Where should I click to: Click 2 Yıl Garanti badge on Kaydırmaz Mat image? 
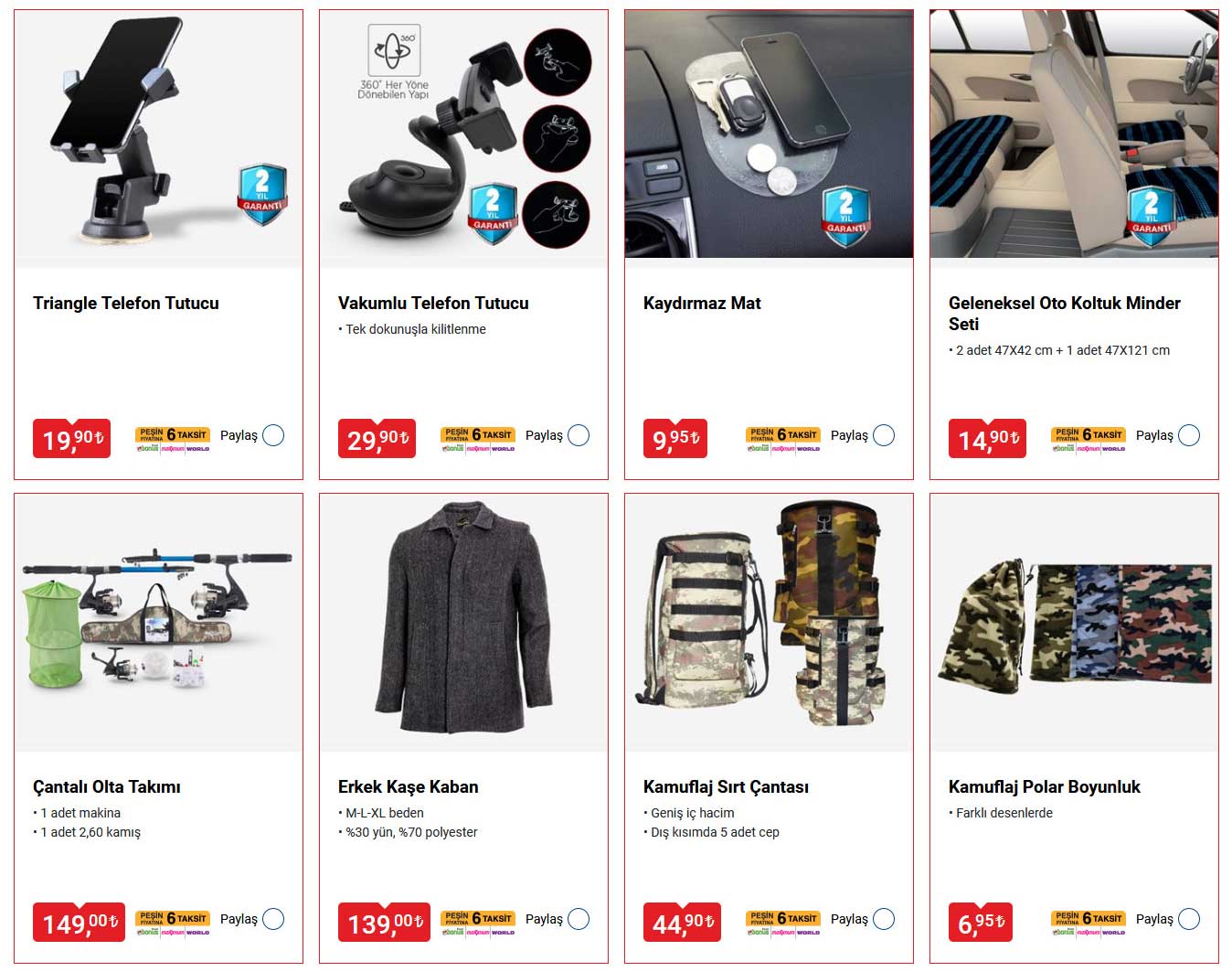845,216
